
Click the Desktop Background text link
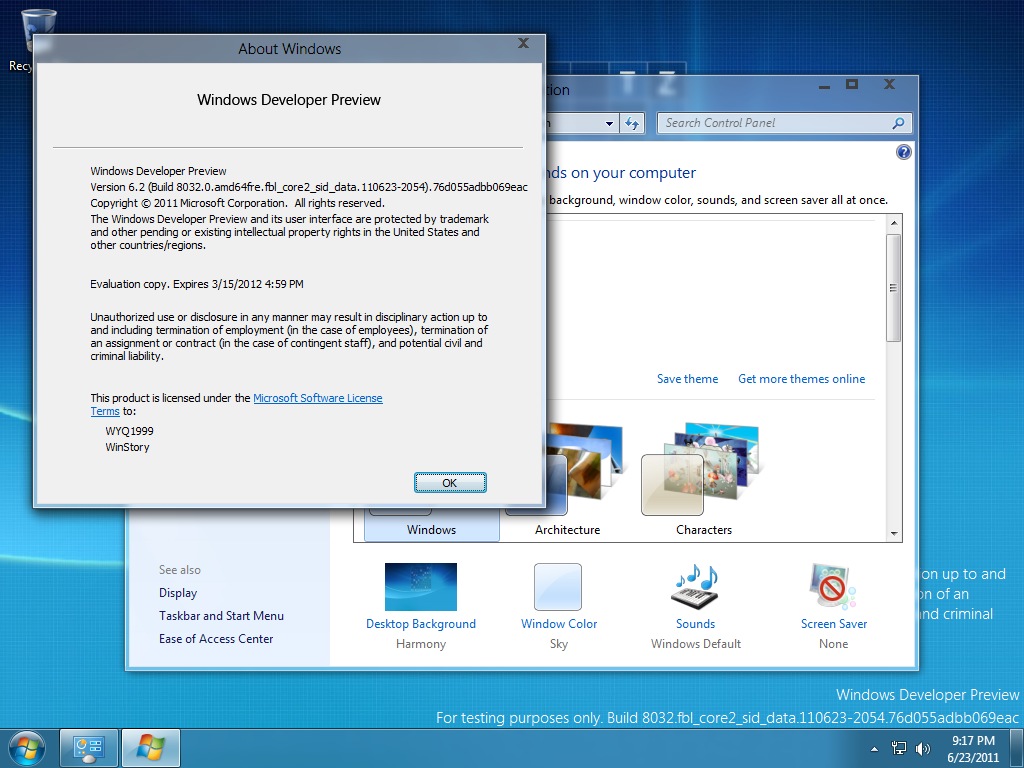(421, 624)
